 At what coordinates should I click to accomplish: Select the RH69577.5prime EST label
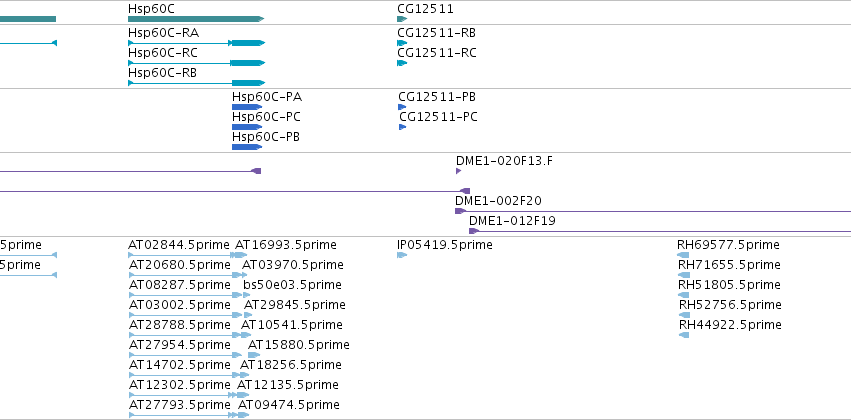coord(728,245)
